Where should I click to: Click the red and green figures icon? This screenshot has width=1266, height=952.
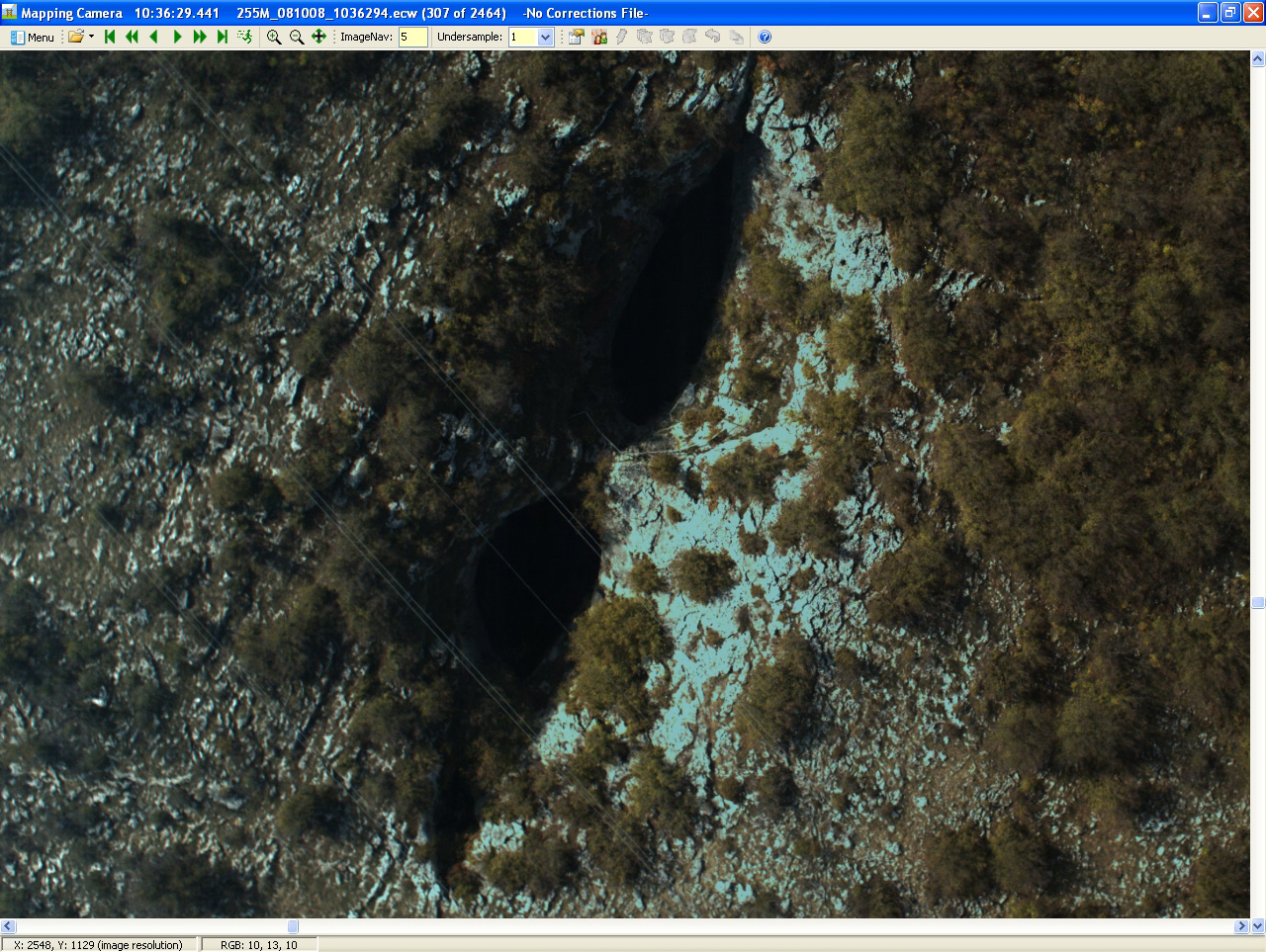[x=599, y=37]
